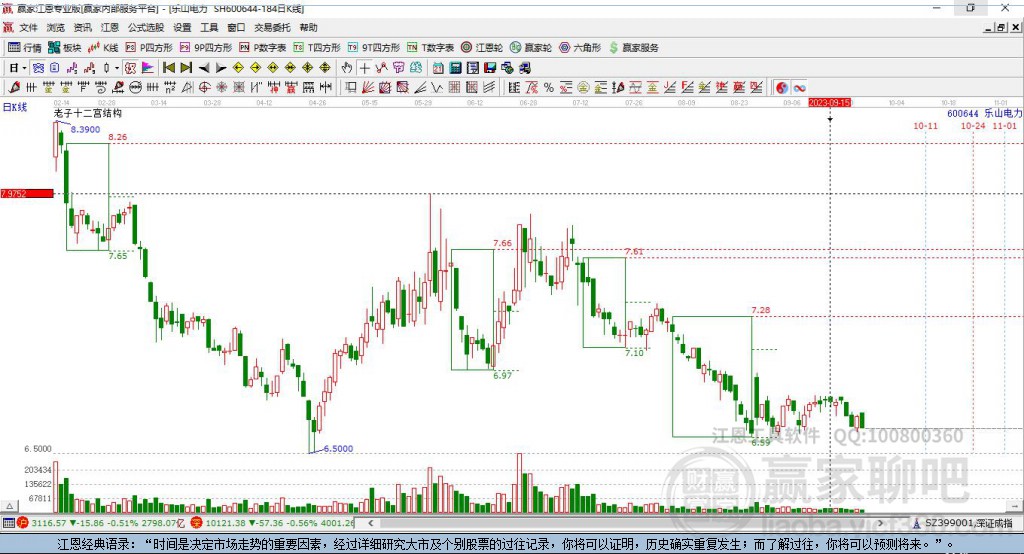This screenshot has height=554, width=1024.
Task: Open the 交易委托 menu
Action: (x=272, y=27)
